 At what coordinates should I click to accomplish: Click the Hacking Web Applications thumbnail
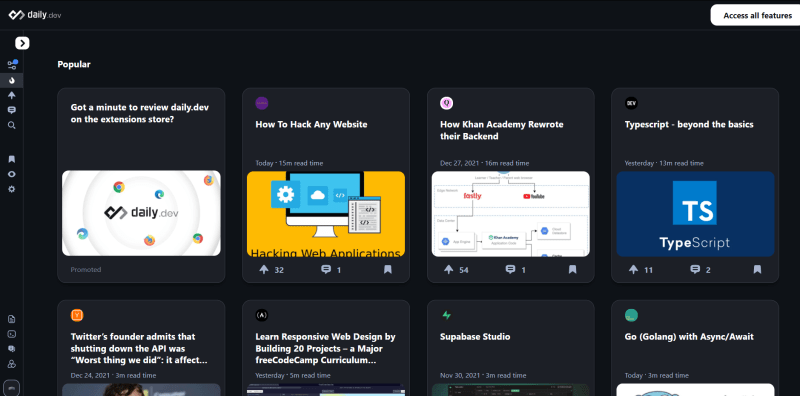pyautogui.click(x=326, y=213)
